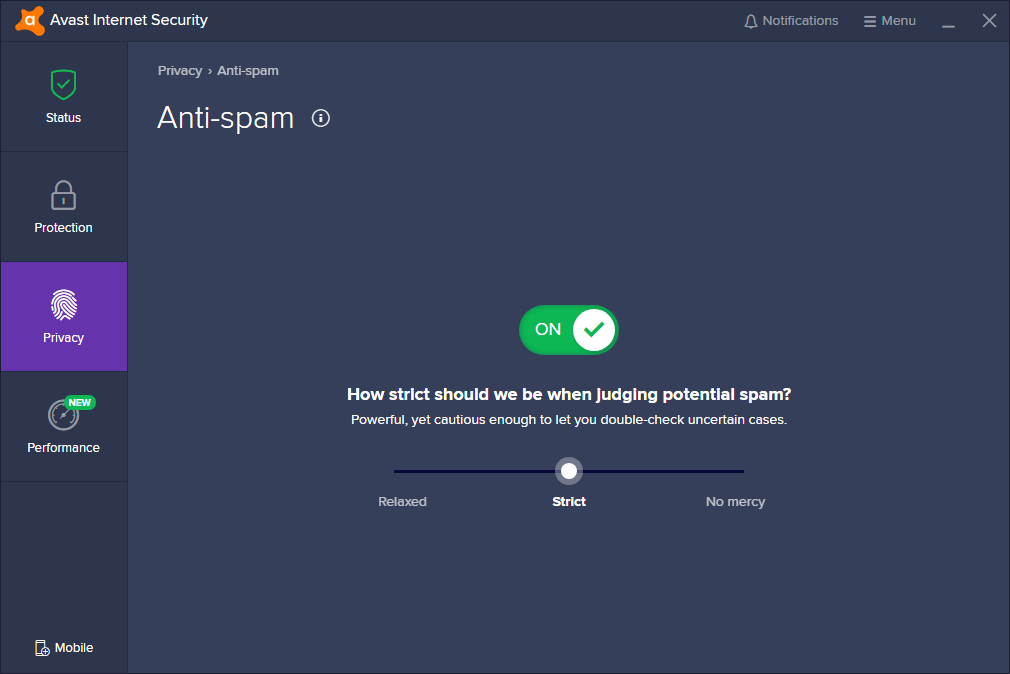Click the Anti-spam info icon
This screenshot has width=1010, height=674.
(321, 118)
